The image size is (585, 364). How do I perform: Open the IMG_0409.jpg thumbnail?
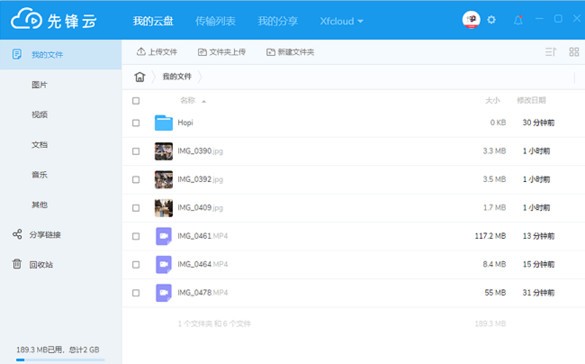click(x=164, y=208)
